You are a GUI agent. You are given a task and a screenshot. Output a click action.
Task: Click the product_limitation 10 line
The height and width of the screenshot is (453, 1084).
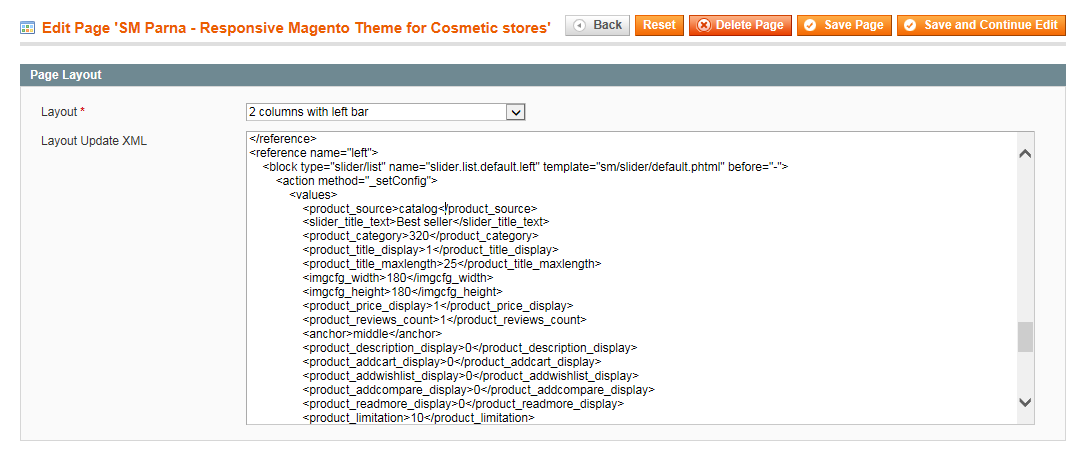tap(418, 417)
